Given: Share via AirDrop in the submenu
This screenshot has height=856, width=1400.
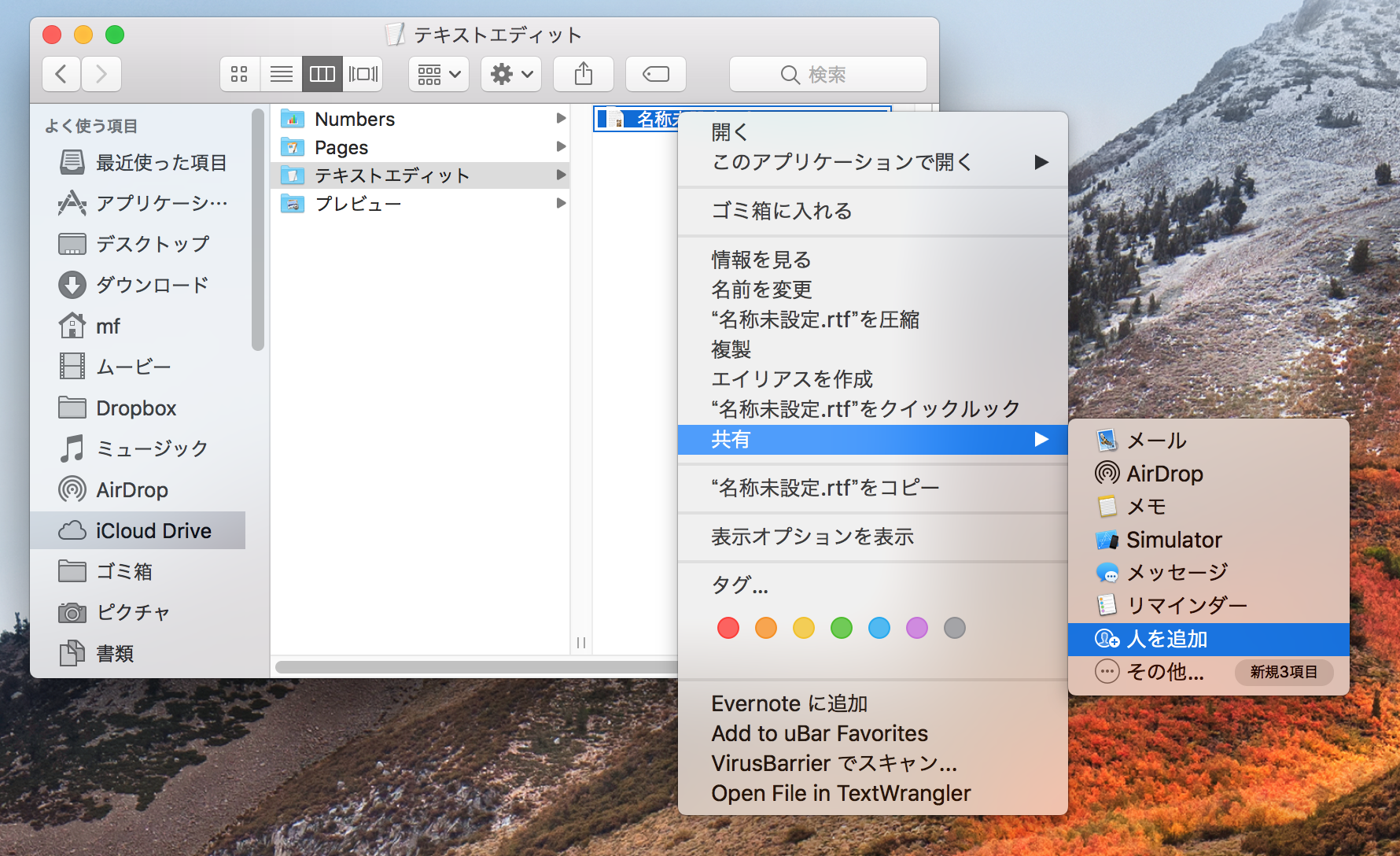Looking at the screenshot, I should click(1209, 474).
